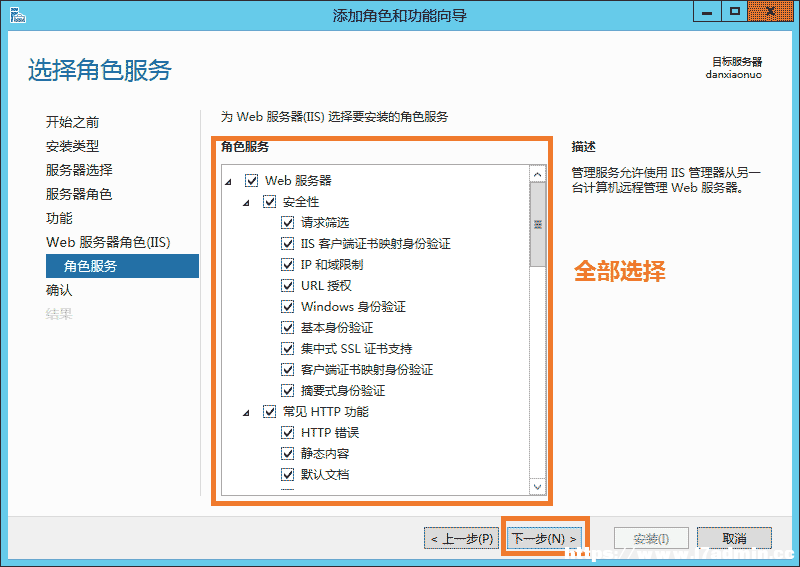Click the role services scrollbar thumb
The width and height of the screenshot is (800, 567).
point(537,225)
